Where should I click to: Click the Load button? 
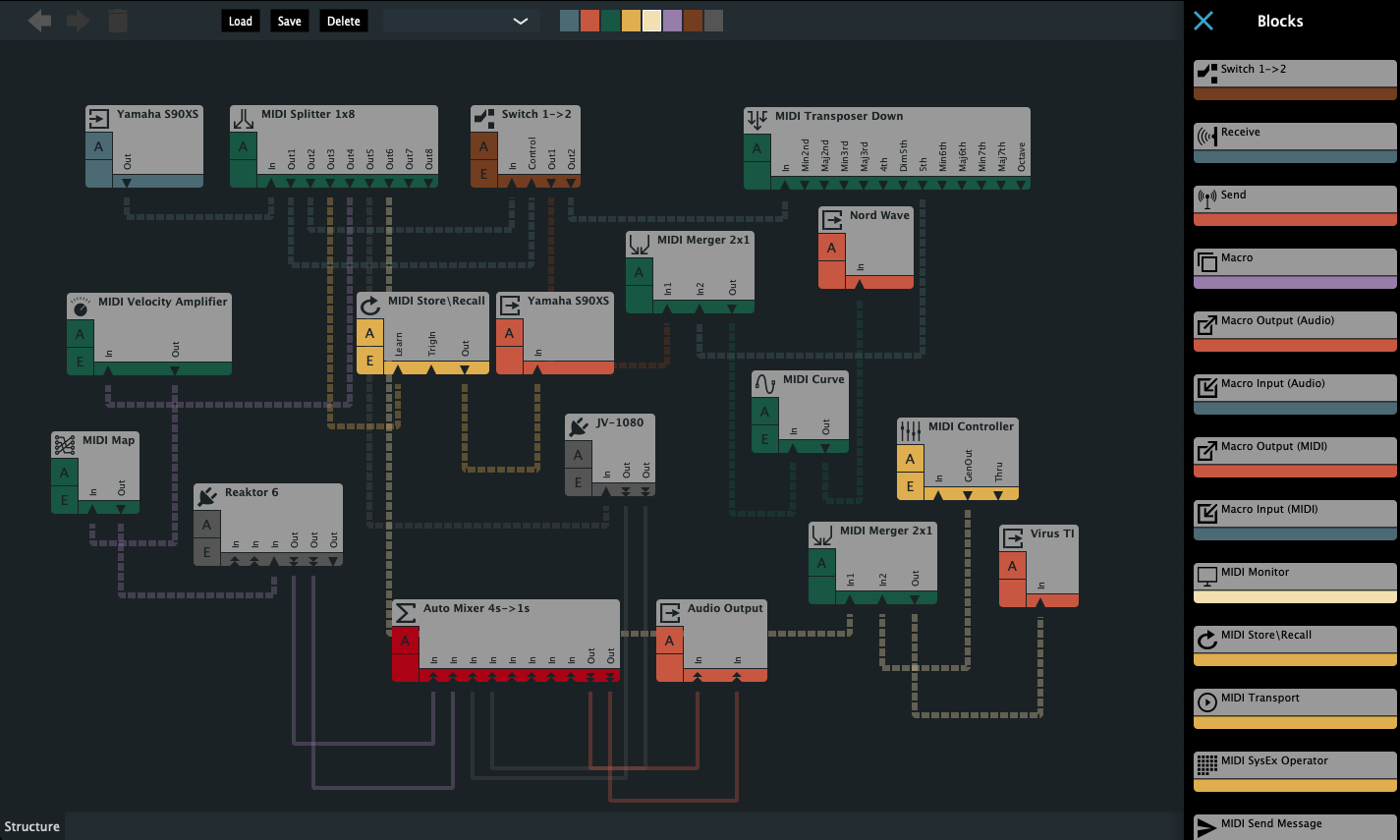(x=241, y=21)
